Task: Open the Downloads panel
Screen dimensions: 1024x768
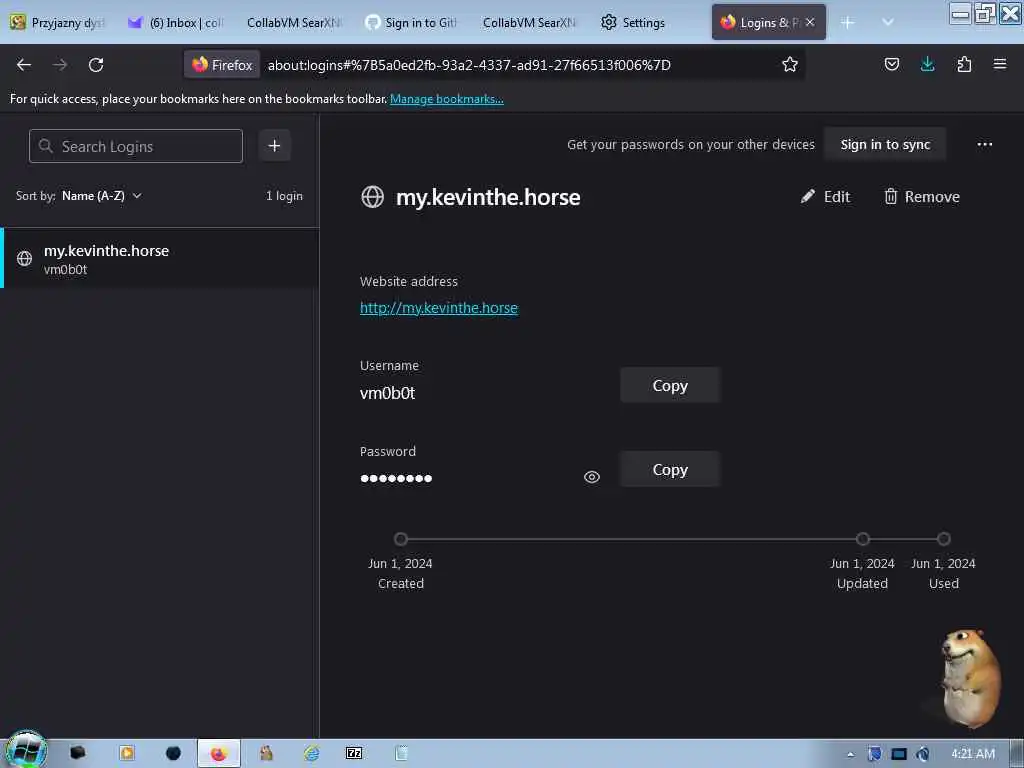Action: pyautogui.click(x=927, y=64)
